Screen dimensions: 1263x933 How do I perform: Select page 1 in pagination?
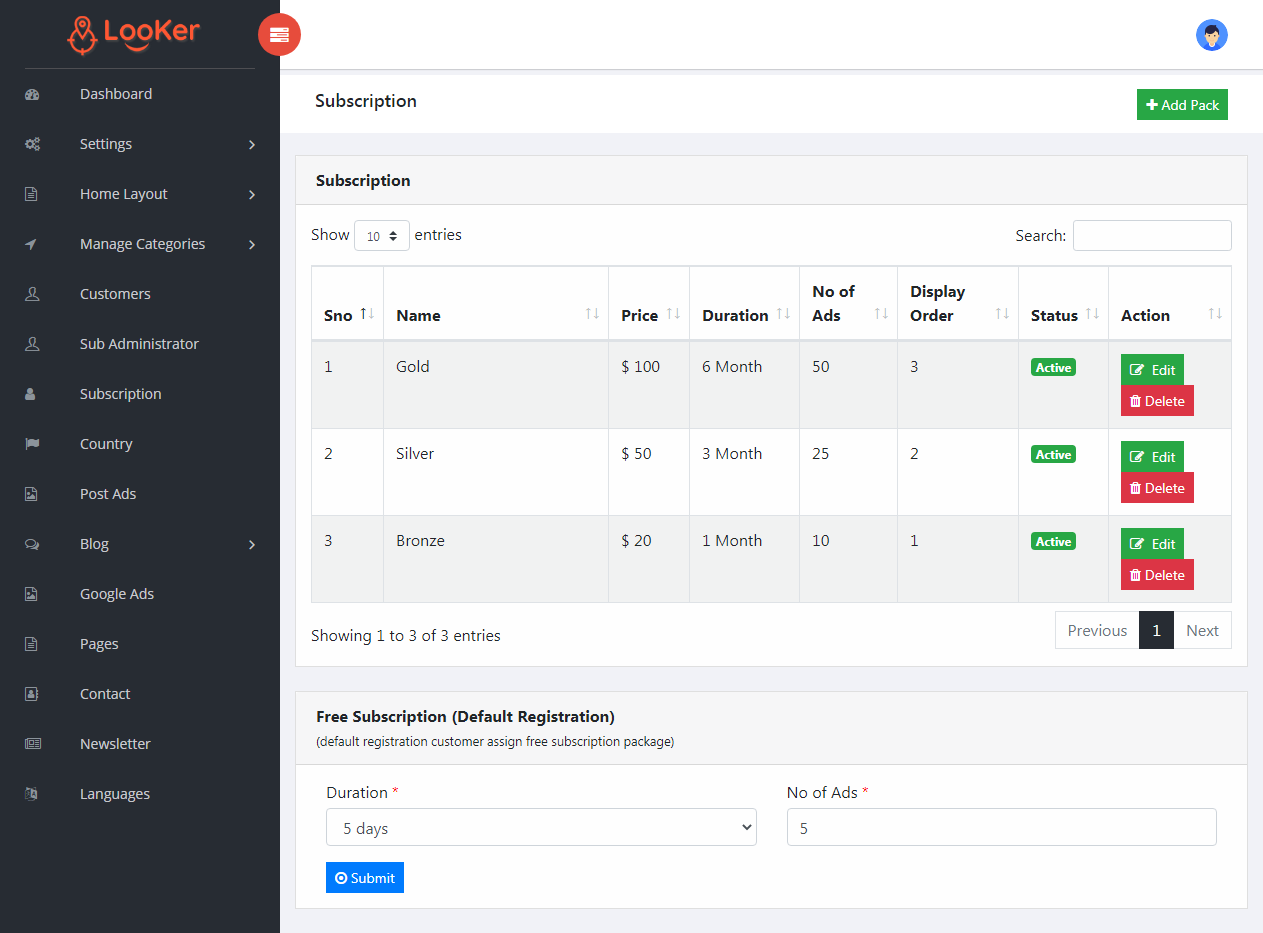pyautogui.click(x=1156, y=630)
